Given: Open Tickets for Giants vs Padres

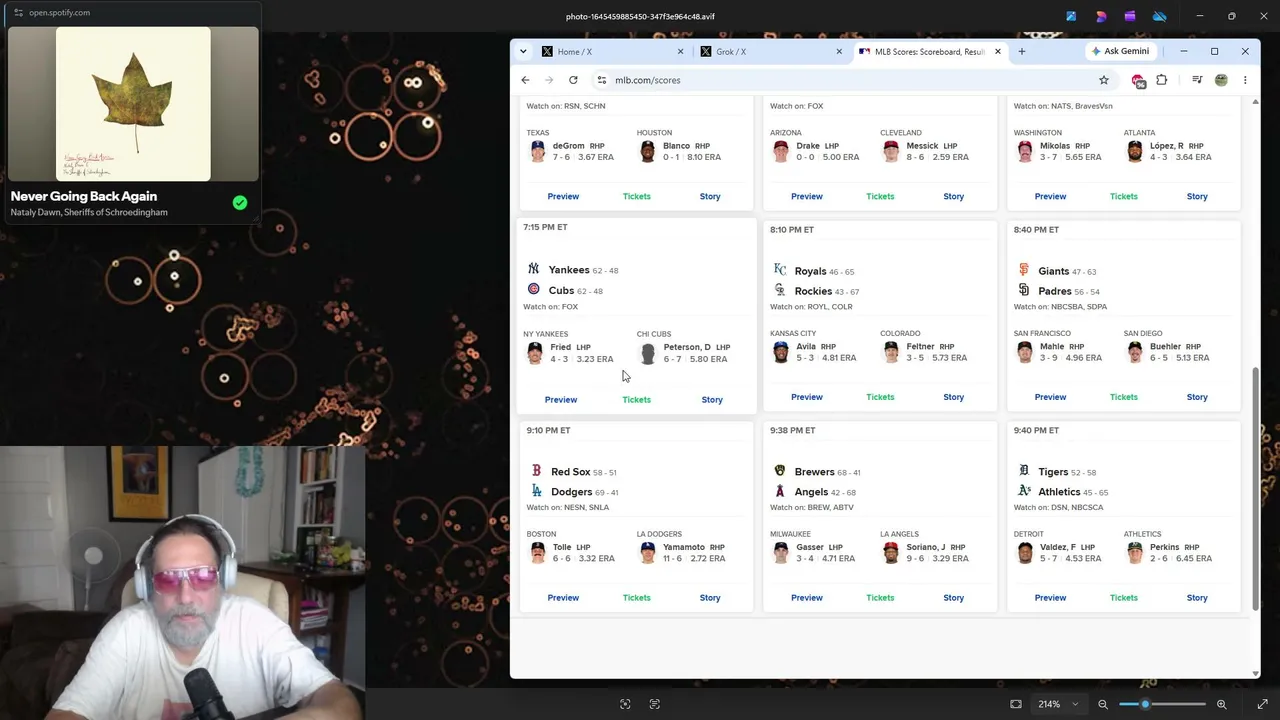Looking at the screenshot, I should click(x=1124, y=397).
